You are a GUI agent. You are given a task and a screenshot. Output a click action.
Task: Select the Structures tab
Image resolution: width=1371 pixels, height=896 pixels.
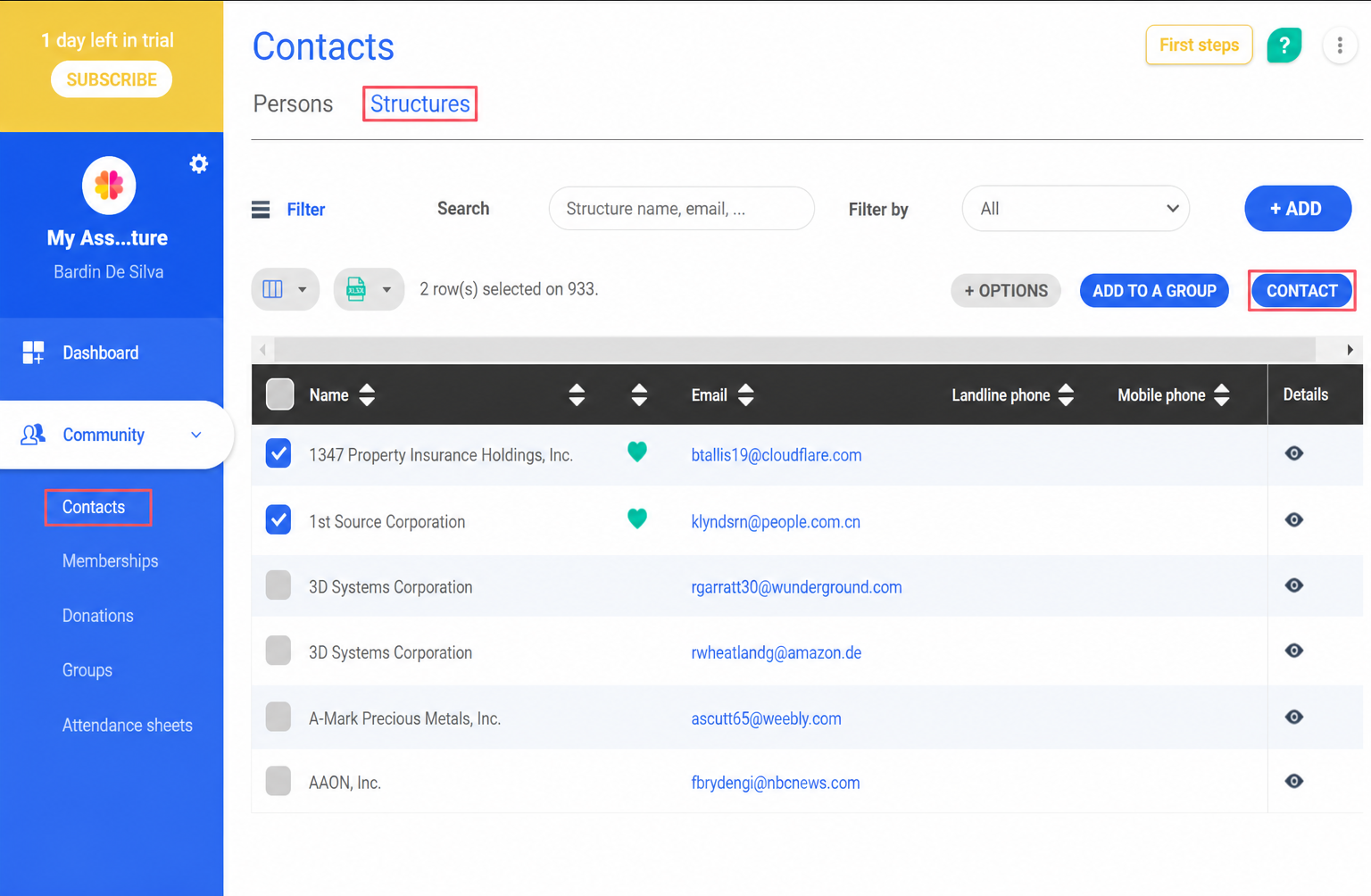point(420,104)
